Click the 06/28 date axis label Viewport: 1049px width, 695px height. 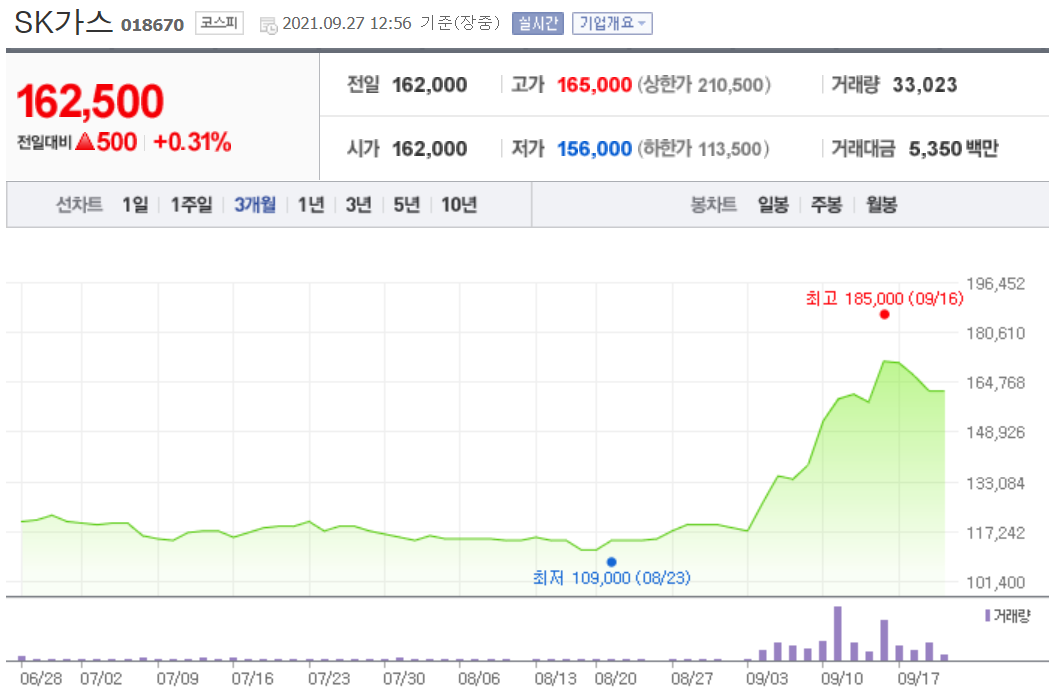(x=41, y=679)
